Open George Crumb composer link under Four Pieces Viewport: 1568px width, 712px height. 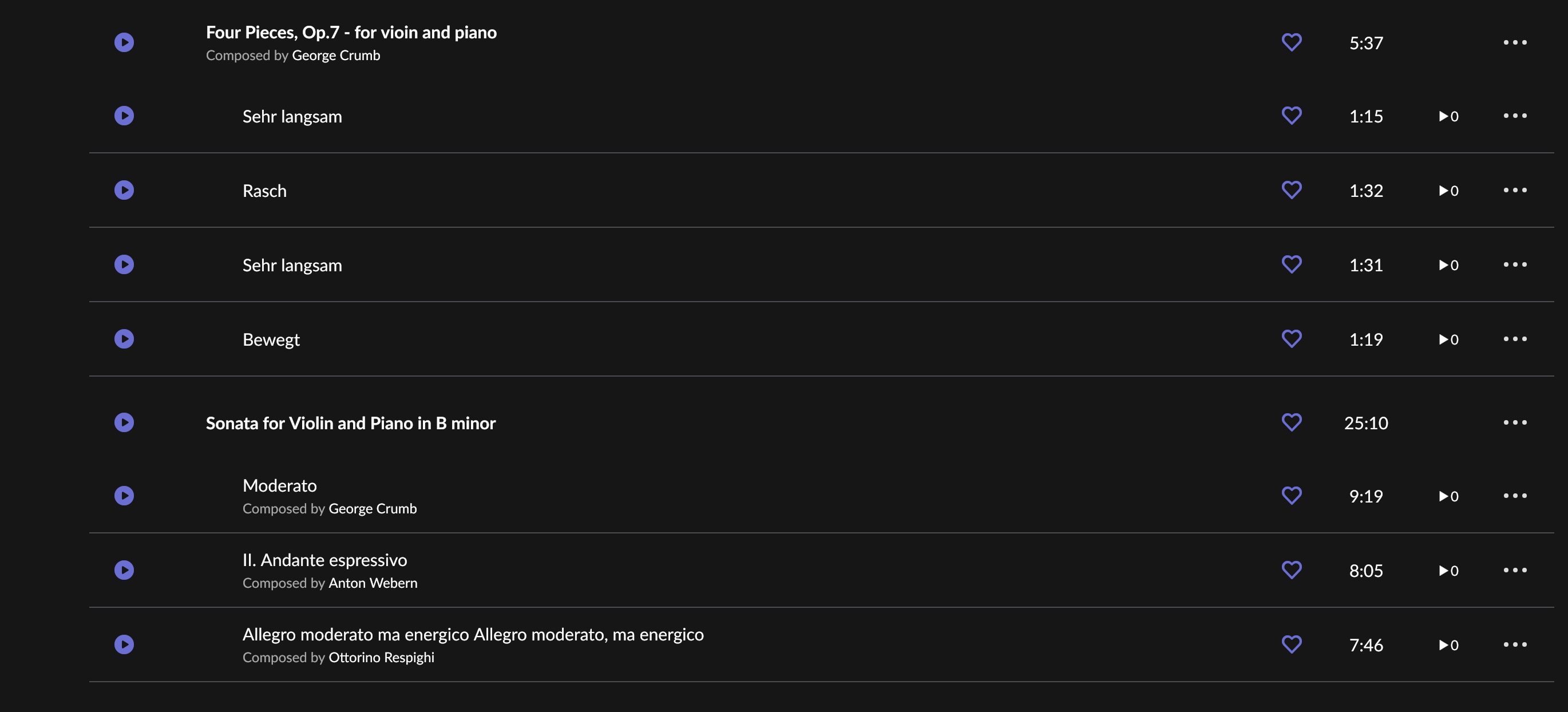pos(336,56)
